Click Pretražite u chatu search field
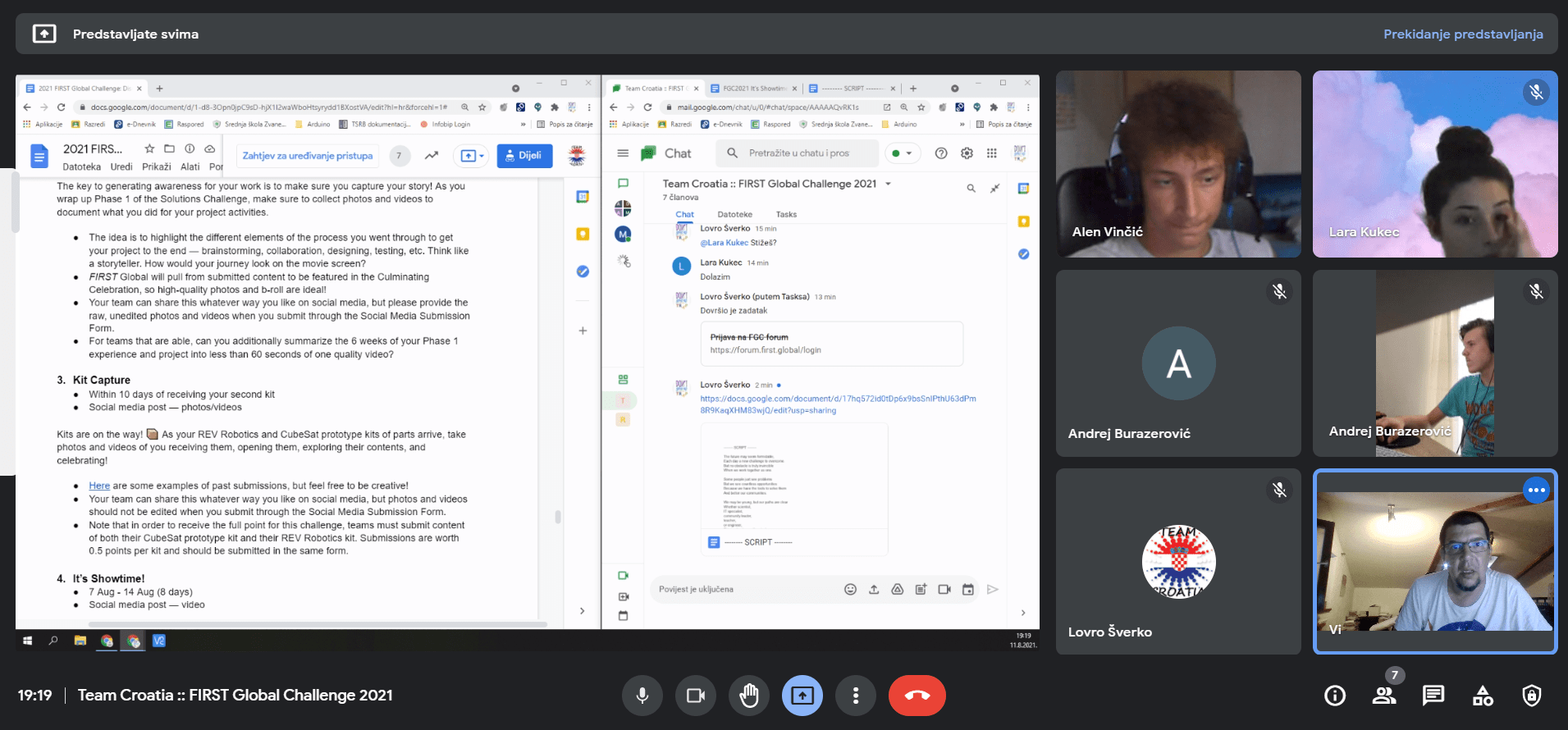Image resolution: width=1568 pixels, height=730 pixels. pos(798,153)
